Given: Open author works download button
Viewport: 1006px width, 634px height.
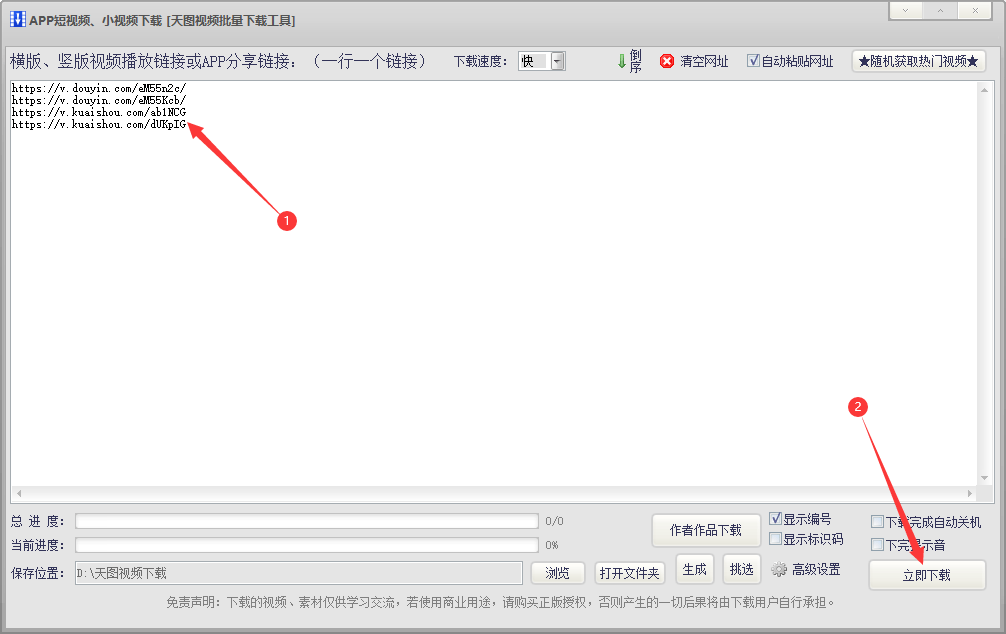Looking at the screenshot, I should coord(706,530).
